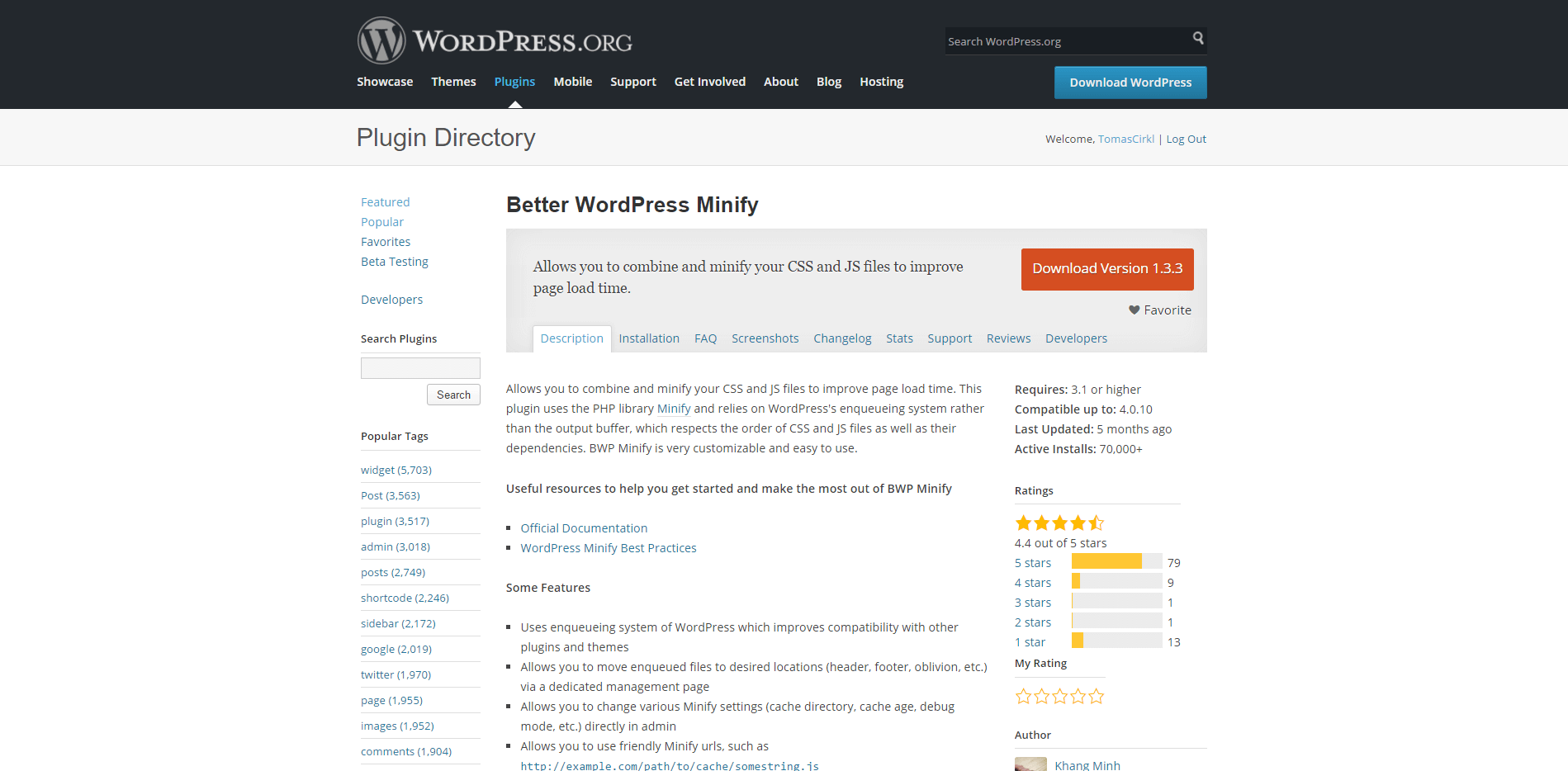Open the Minify PHP library link
Screen dimensions: 1568x771
(674, 409)
